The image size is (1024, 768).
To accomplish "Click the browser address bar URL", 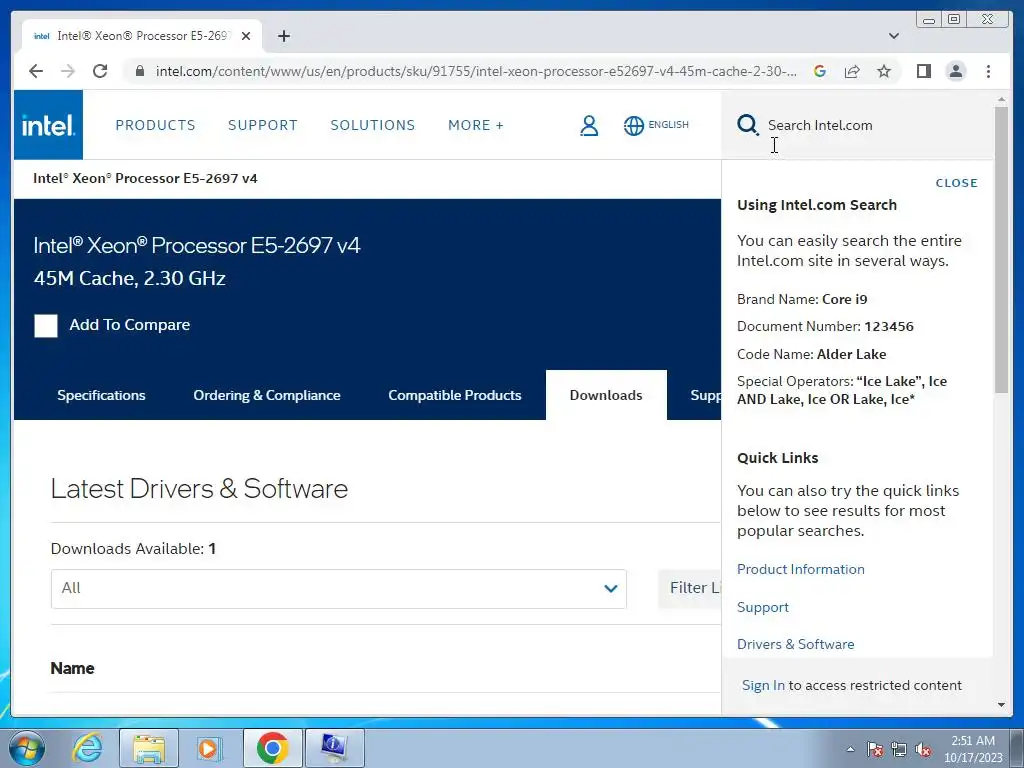I will click(x=475, y=71).
